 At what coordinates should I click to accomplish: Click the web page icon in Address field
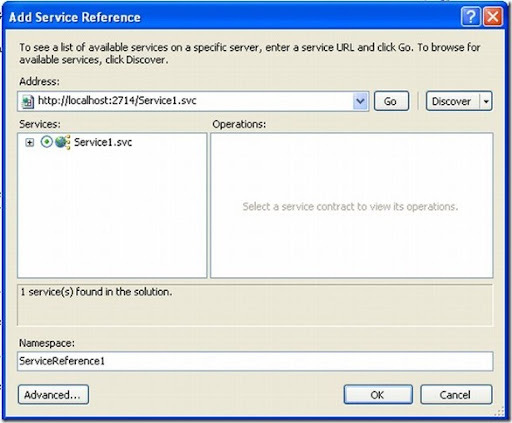[27, 101]
